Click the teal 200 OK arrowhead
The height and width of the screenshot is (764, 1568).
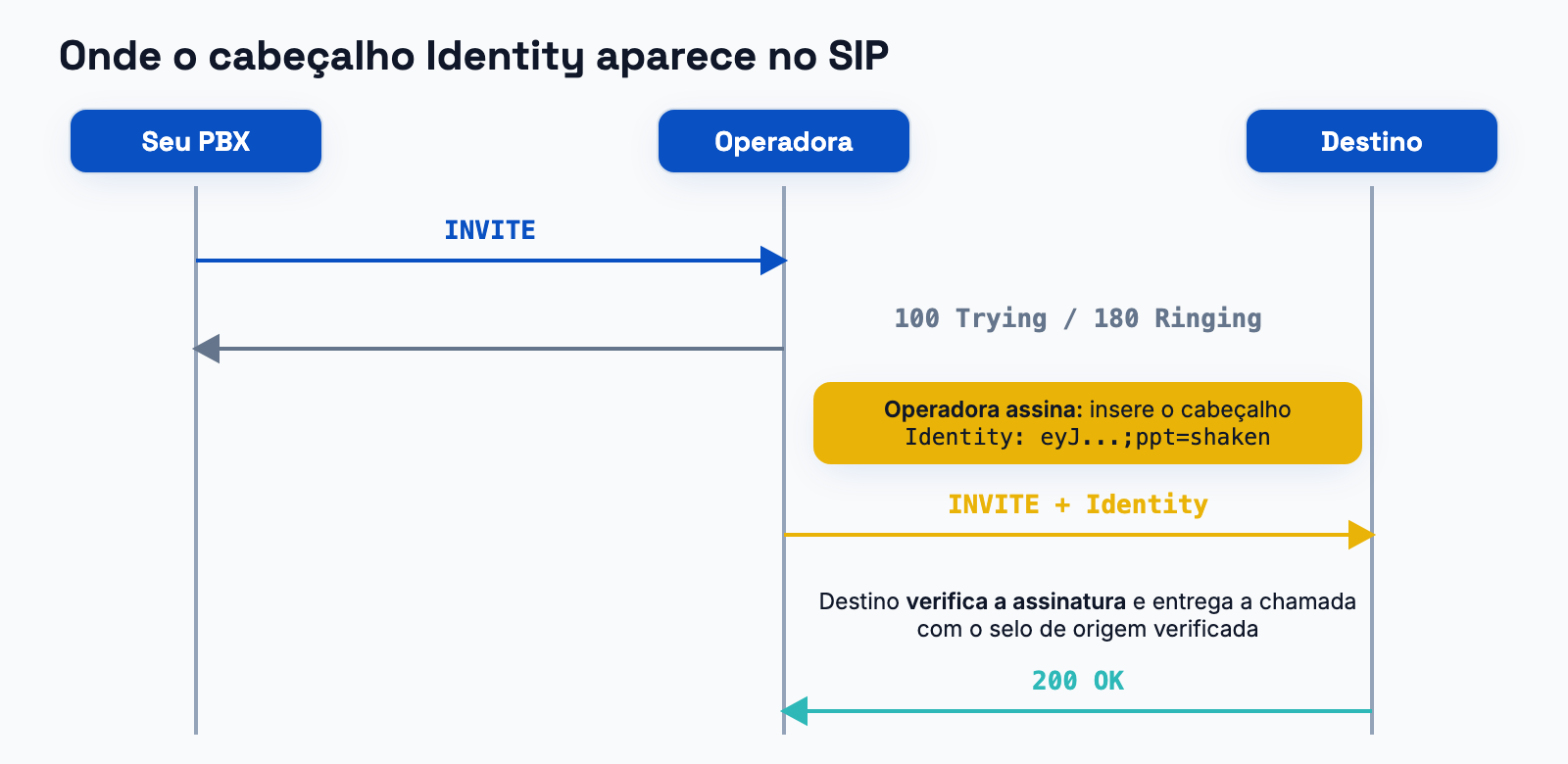(794, 711)
